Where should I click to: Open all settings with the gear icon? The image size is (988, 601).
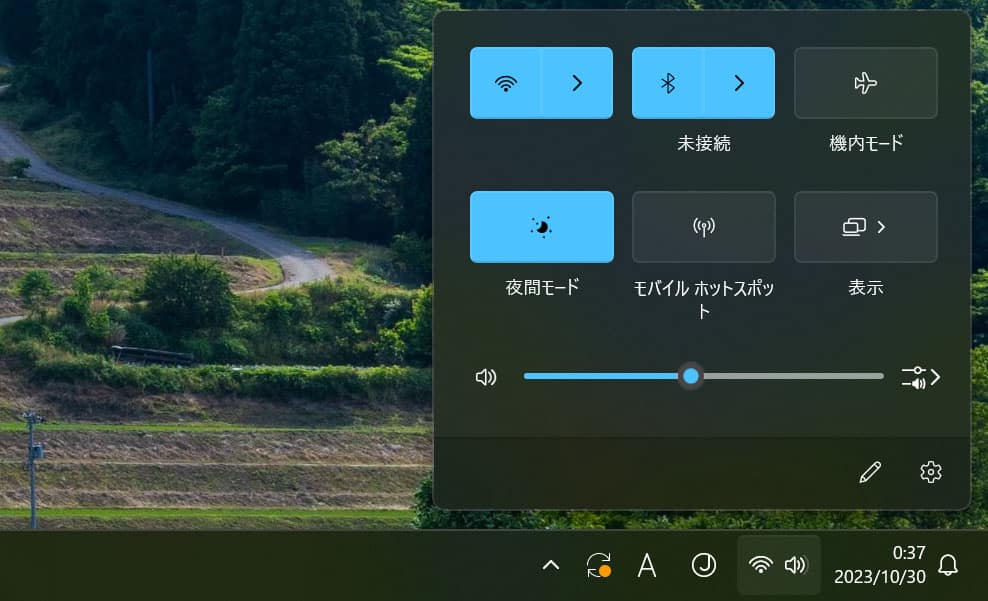pos(931,472)
